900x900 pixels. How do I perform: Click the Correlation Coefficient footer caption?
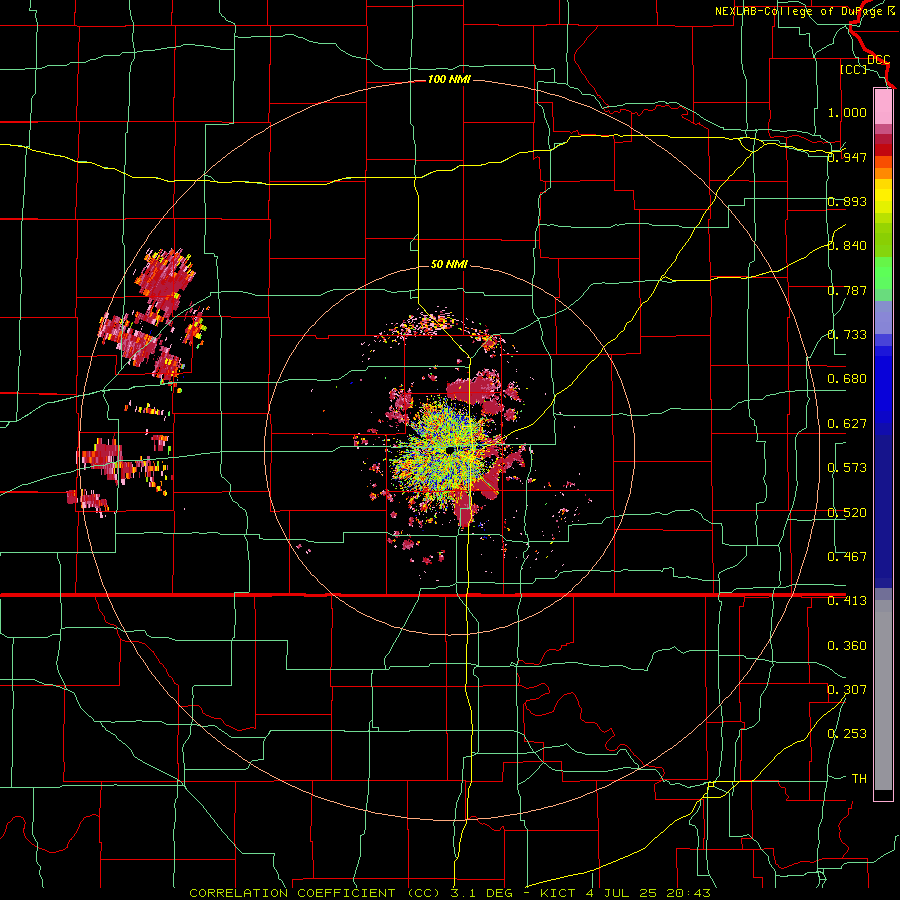tap(450, 893)
